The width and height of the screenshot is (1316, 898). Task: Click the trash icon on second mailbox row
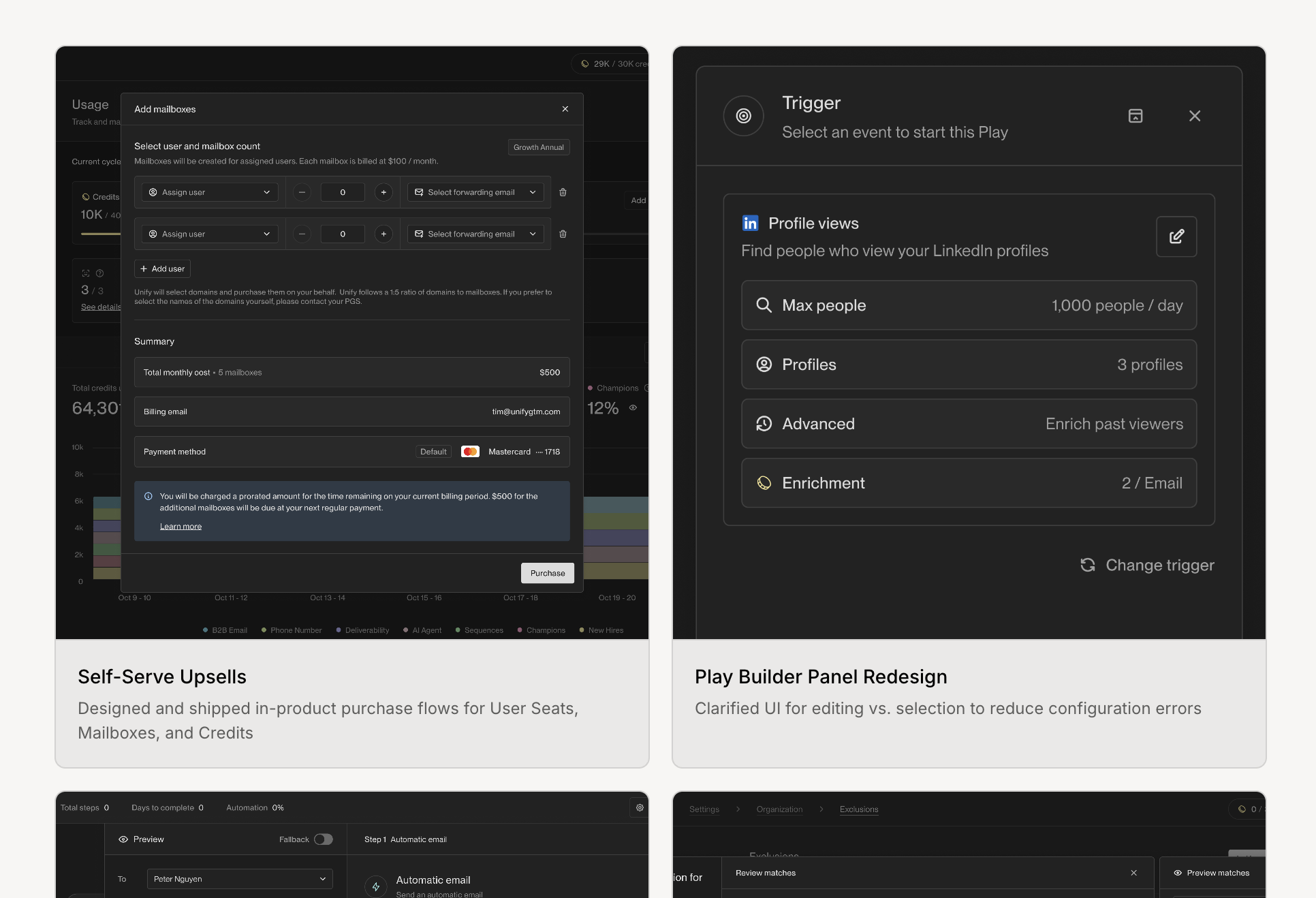click(x=563, y=234)
